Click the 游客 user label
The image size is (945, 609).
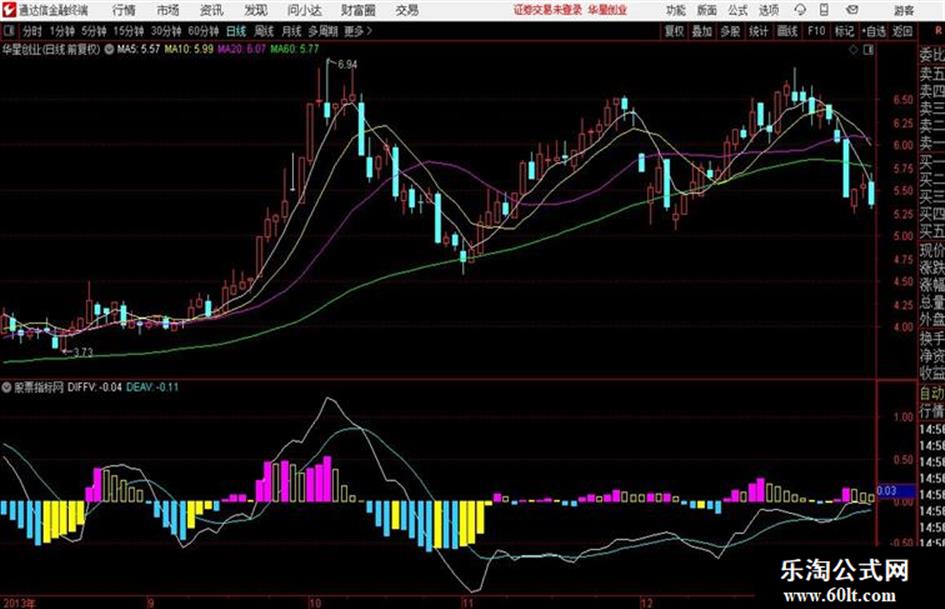click(x=903, y=10)
